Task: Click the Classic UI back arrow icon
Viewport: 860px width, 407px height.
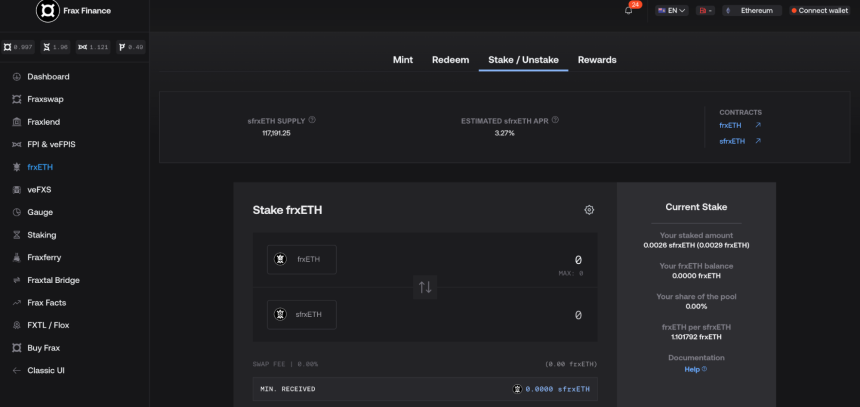Action: pyautogui.click(x=16, y=371)
